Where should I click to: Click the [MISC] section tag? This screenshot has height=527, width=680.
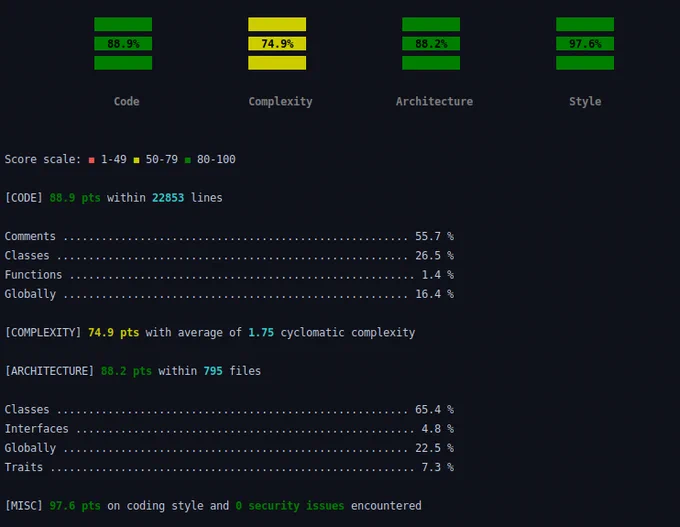pyautogui.click(x=24, y=506)
